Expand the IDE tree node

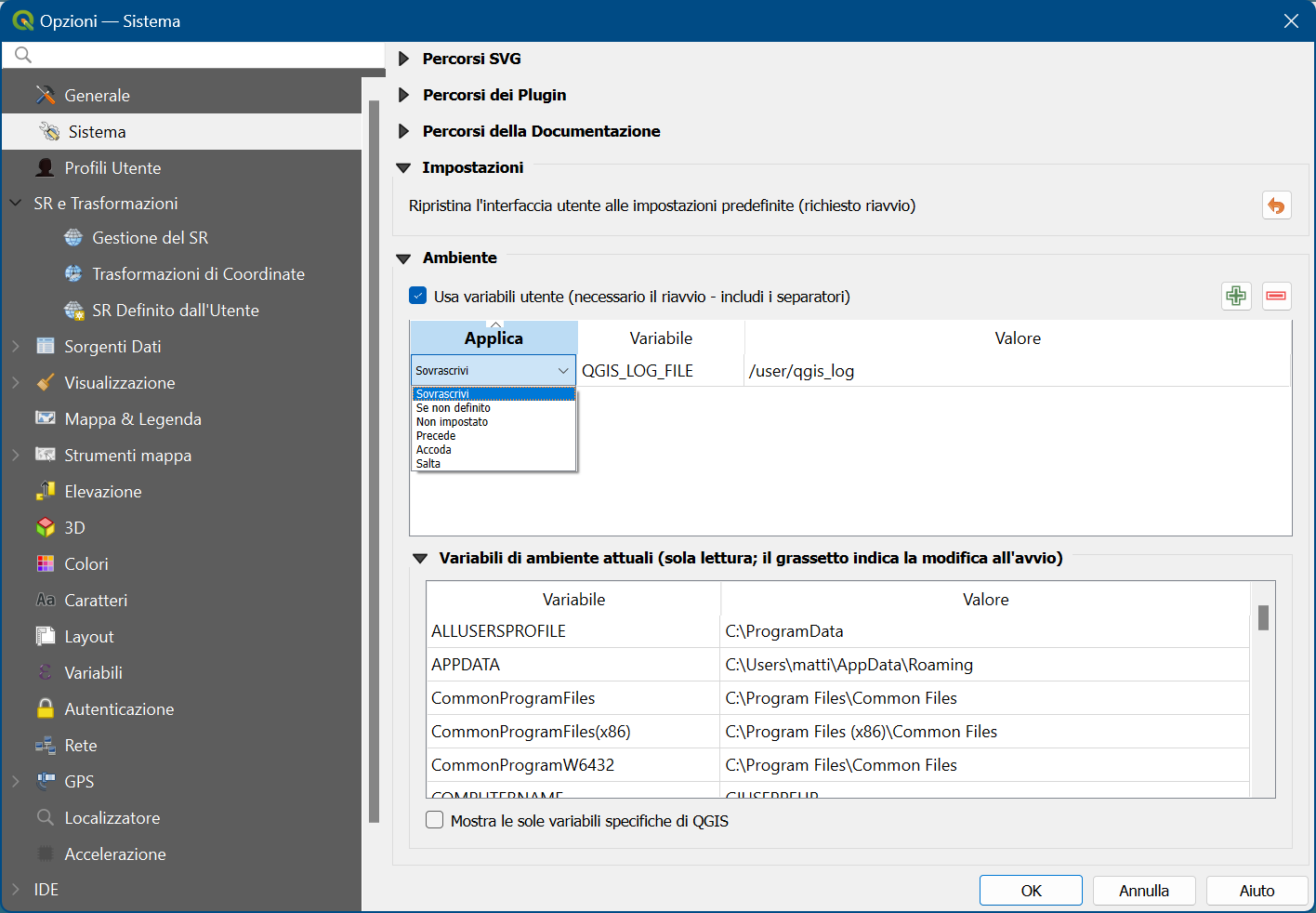16,889
